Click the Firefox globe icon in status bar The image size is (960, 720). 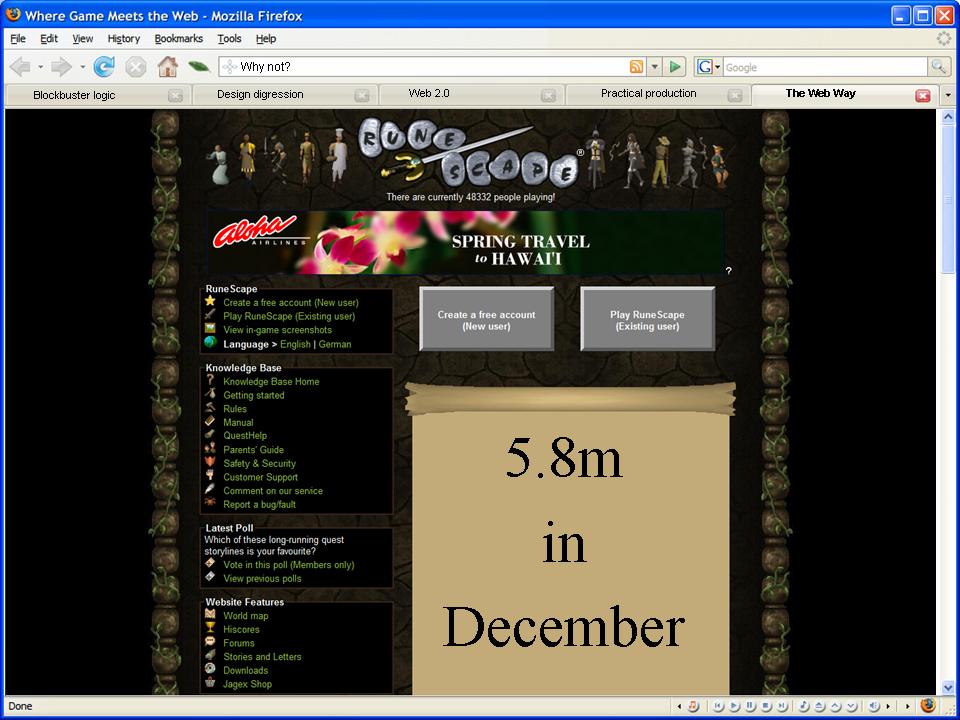coord(928,706)
